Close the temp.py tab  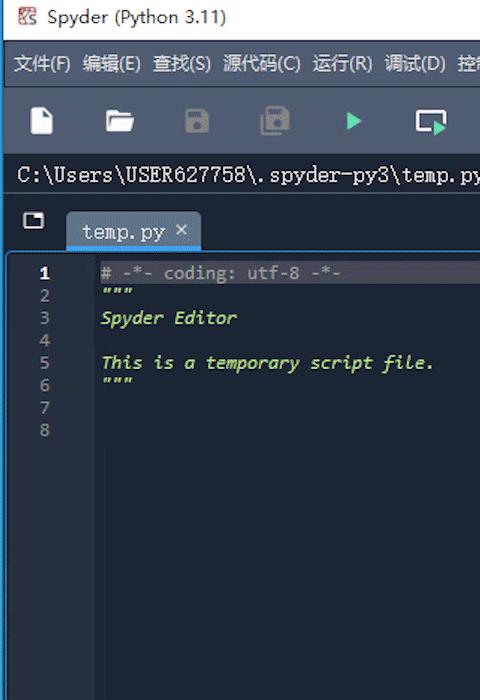[181, 230]
